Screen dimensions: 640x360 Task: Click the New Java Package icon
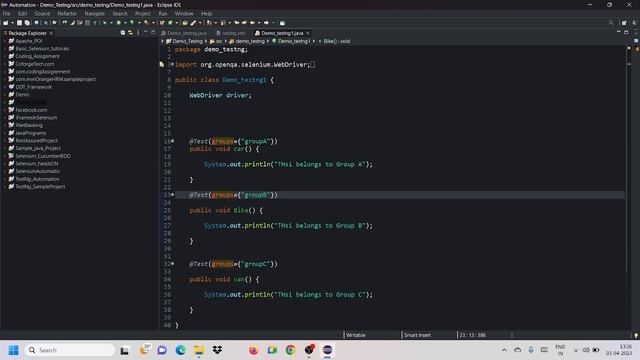click(162, 23)
